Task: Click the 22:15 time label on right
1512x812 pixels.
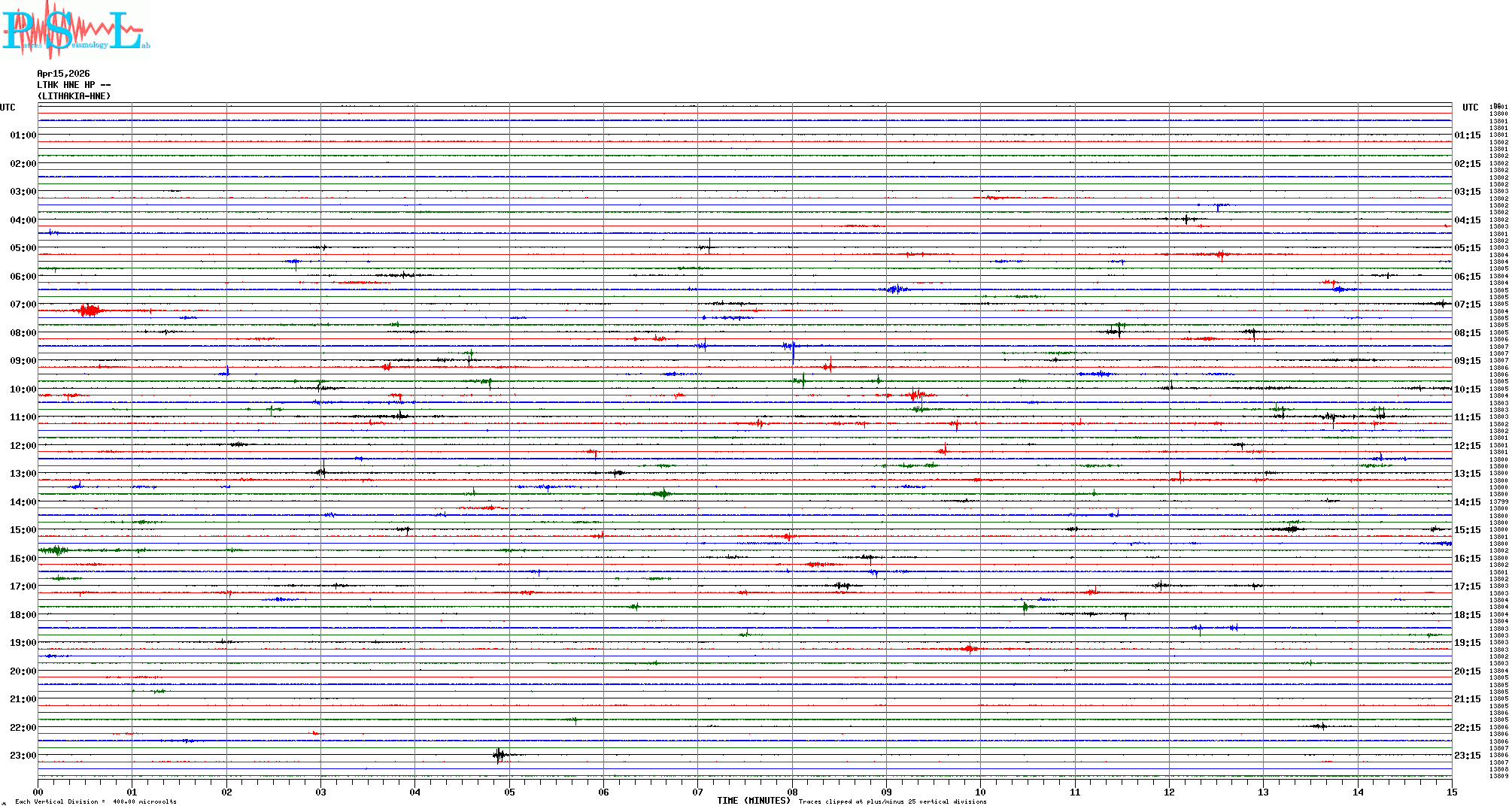Action: [1467, 728]
